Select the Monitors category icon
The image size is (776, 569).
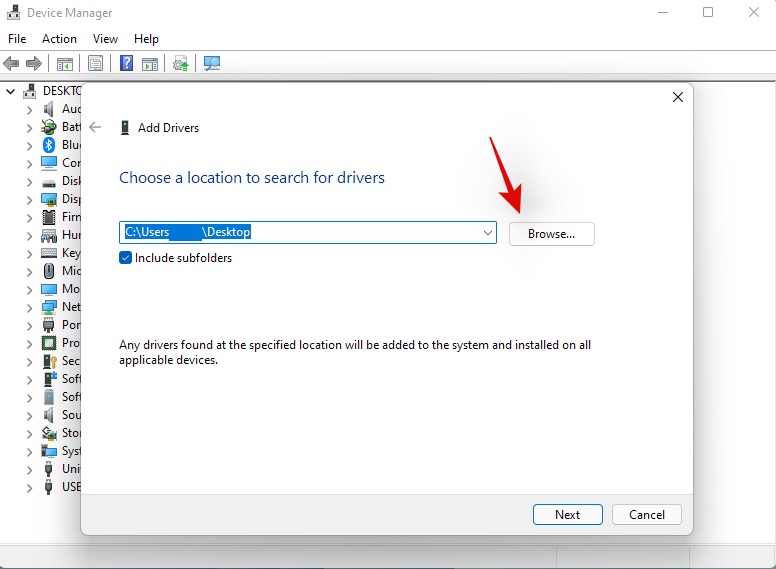(x=48, y=289)
